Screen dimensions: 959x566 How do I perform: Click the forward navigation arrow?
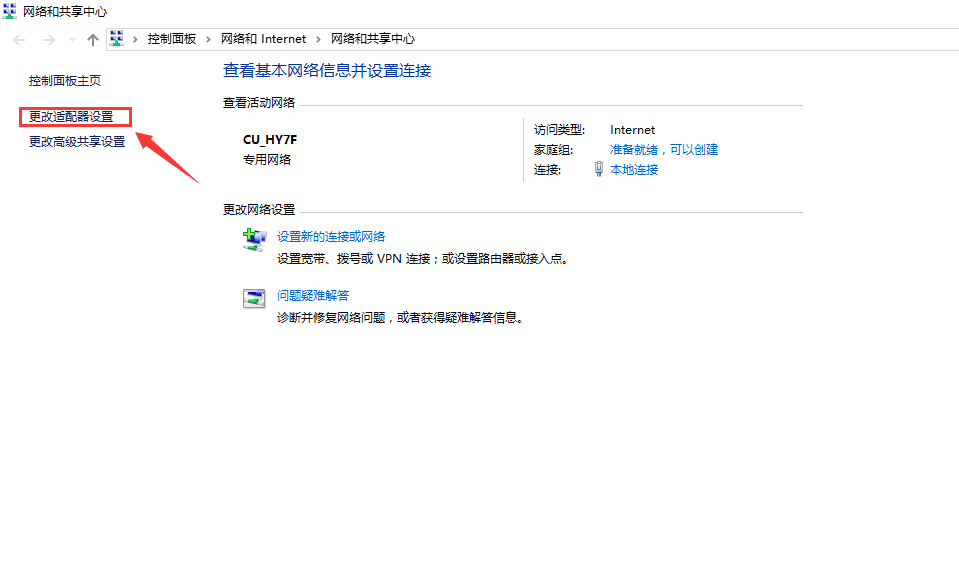pyautogui.click(x=48, y=40)
